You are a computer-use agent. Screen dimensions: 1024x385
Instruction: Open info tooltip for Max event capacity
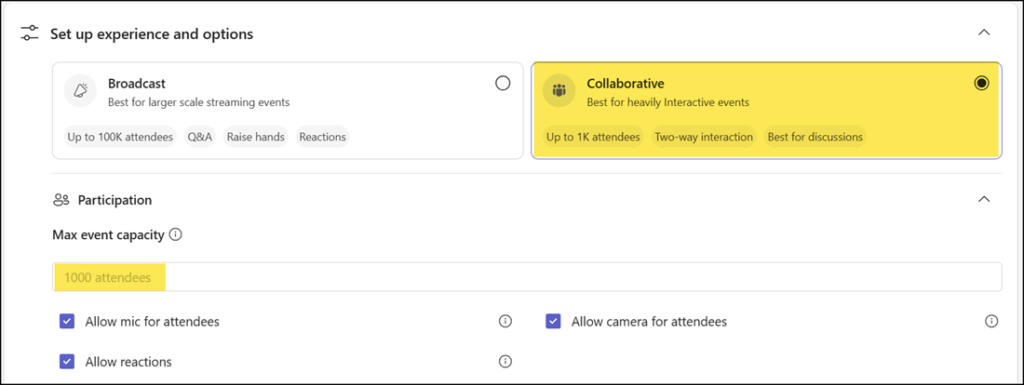click(x=175, y=235)
